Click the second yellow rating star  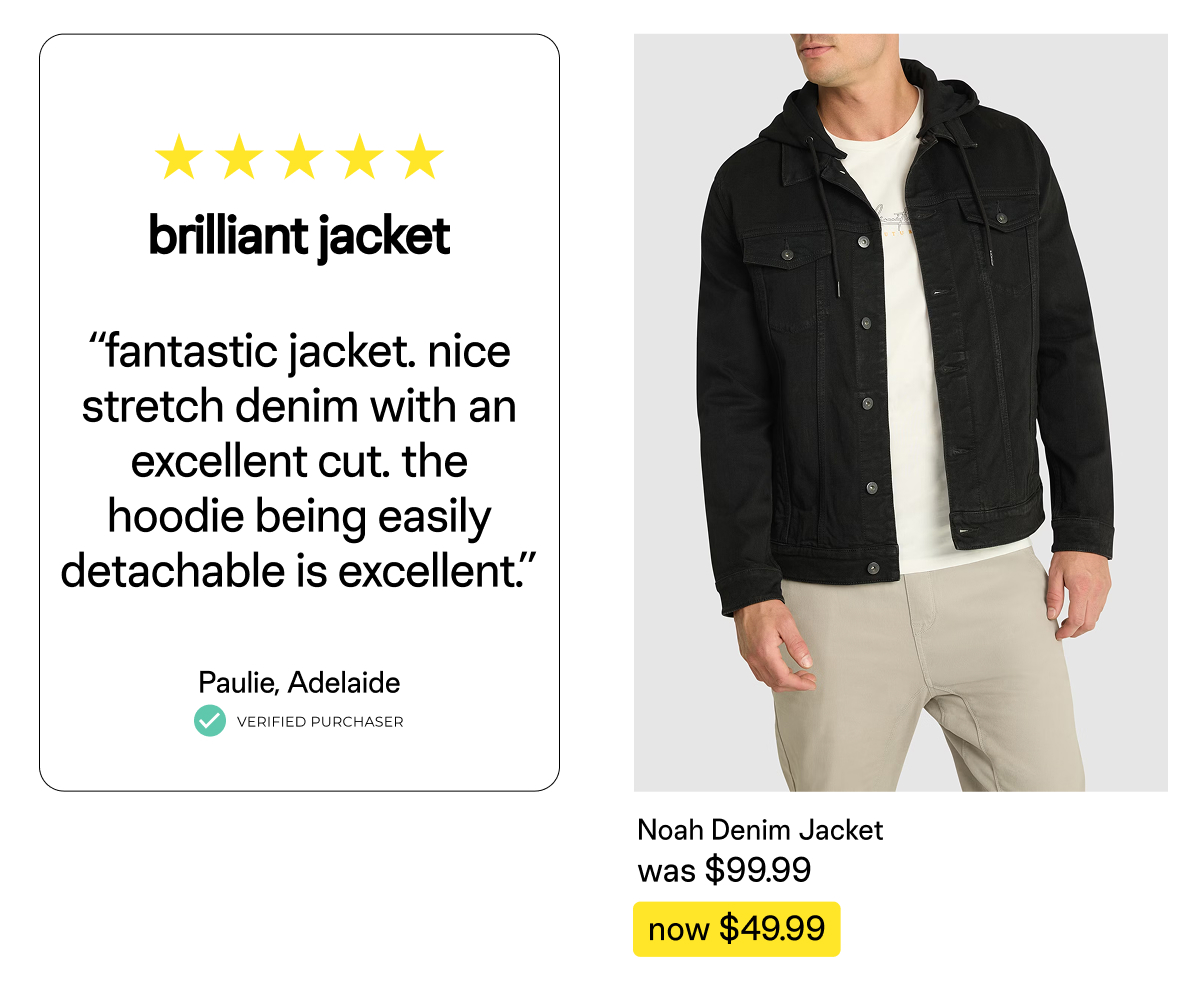239,157
